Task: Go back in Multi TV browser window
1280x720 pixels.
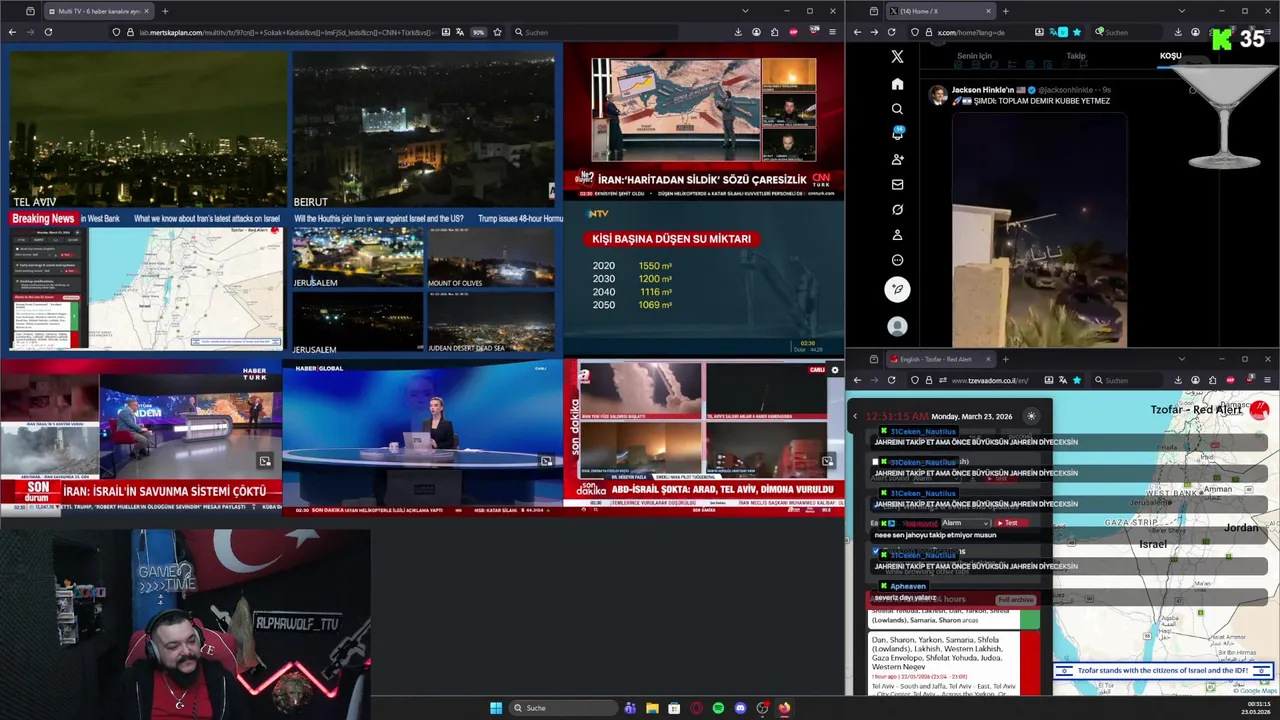Action: click(x=12, y=32)
